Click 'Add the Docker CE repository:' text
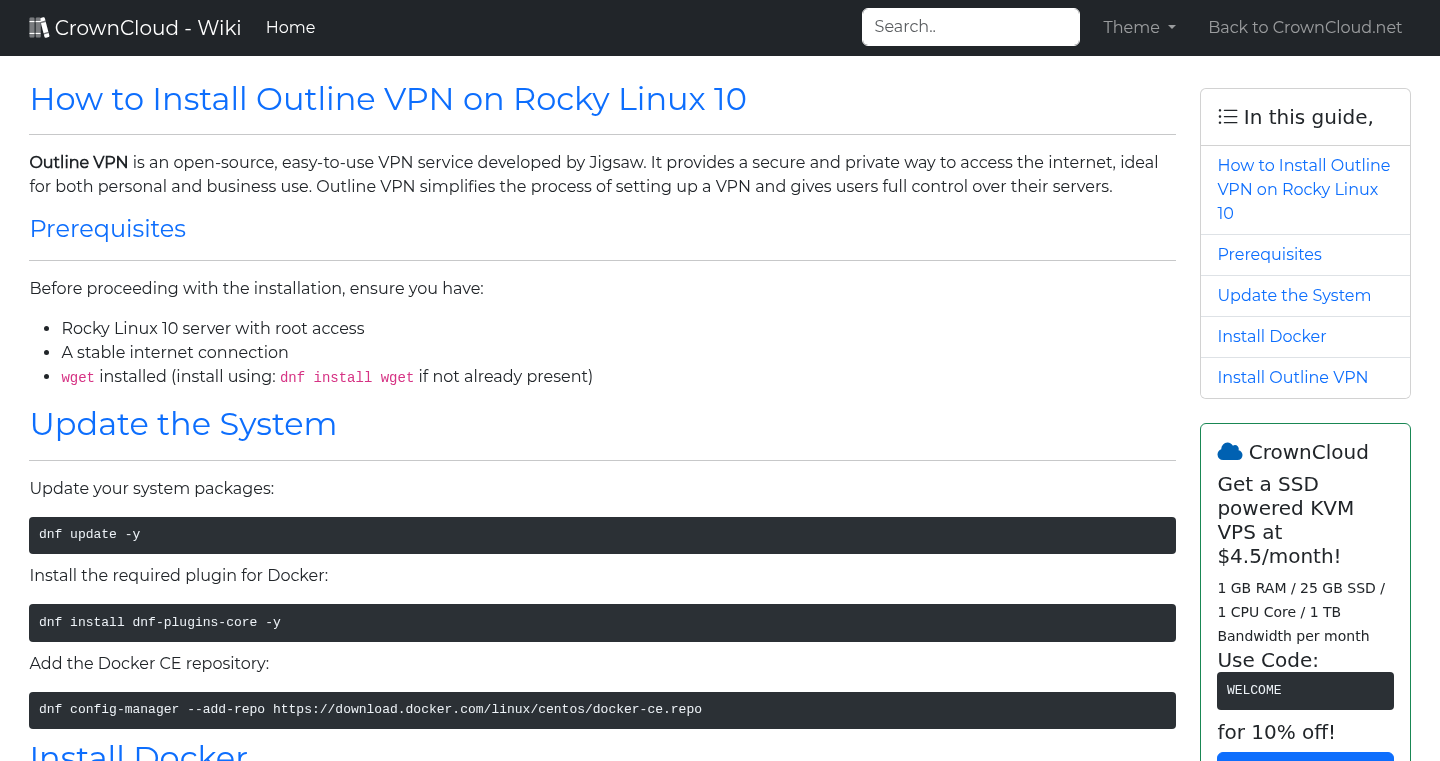The width and height of the screenshot is (1440, 761). pyautogui.click(x=150, y=663)
